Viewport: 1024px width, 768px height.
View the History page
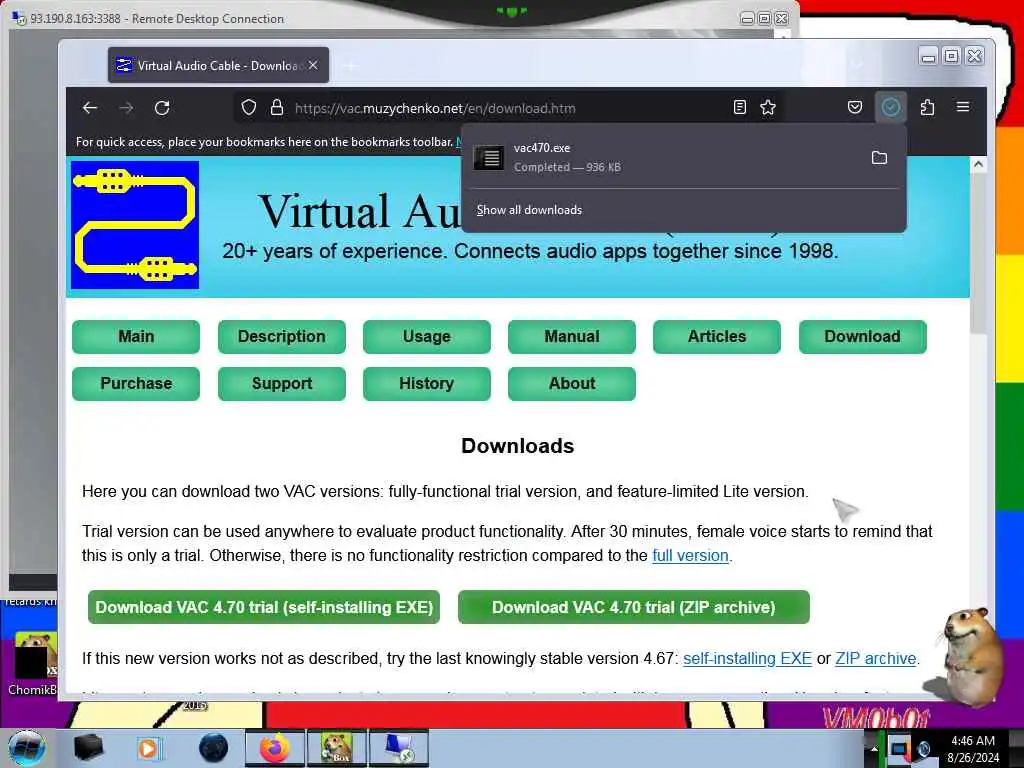(x=426, y=383)
